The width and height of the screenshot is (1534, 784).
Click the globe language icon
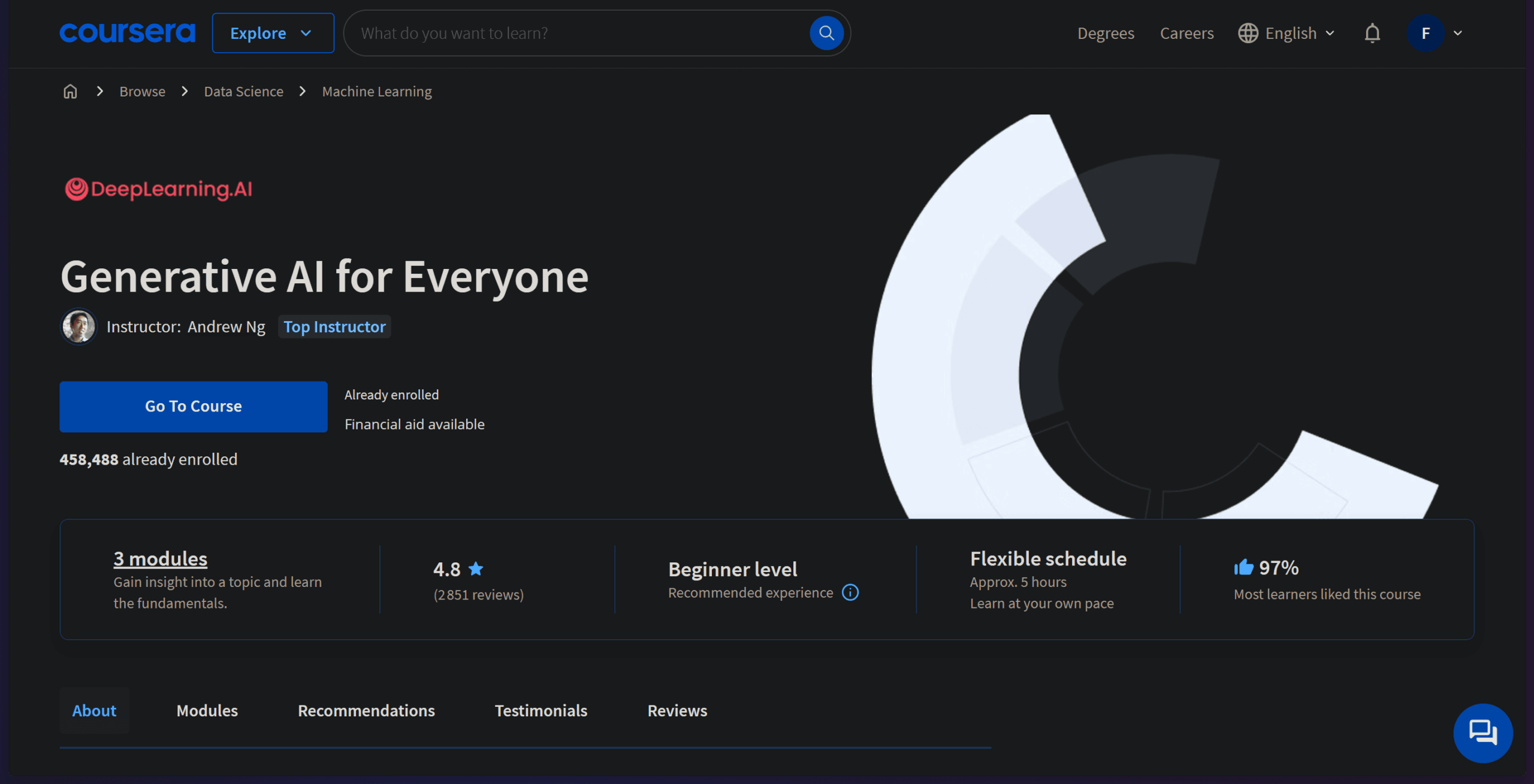pyautogui.click(x=1248, y=33)
